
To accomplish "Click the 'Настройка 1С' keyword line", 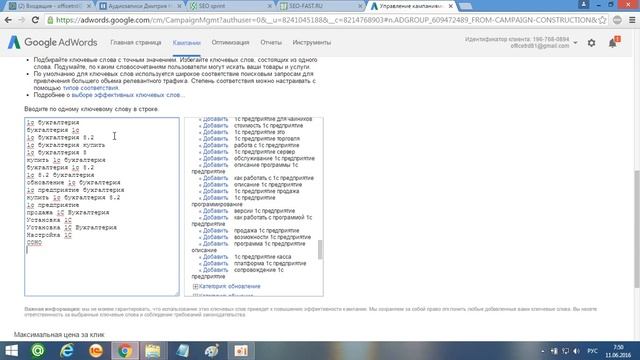I will [49, 235].
